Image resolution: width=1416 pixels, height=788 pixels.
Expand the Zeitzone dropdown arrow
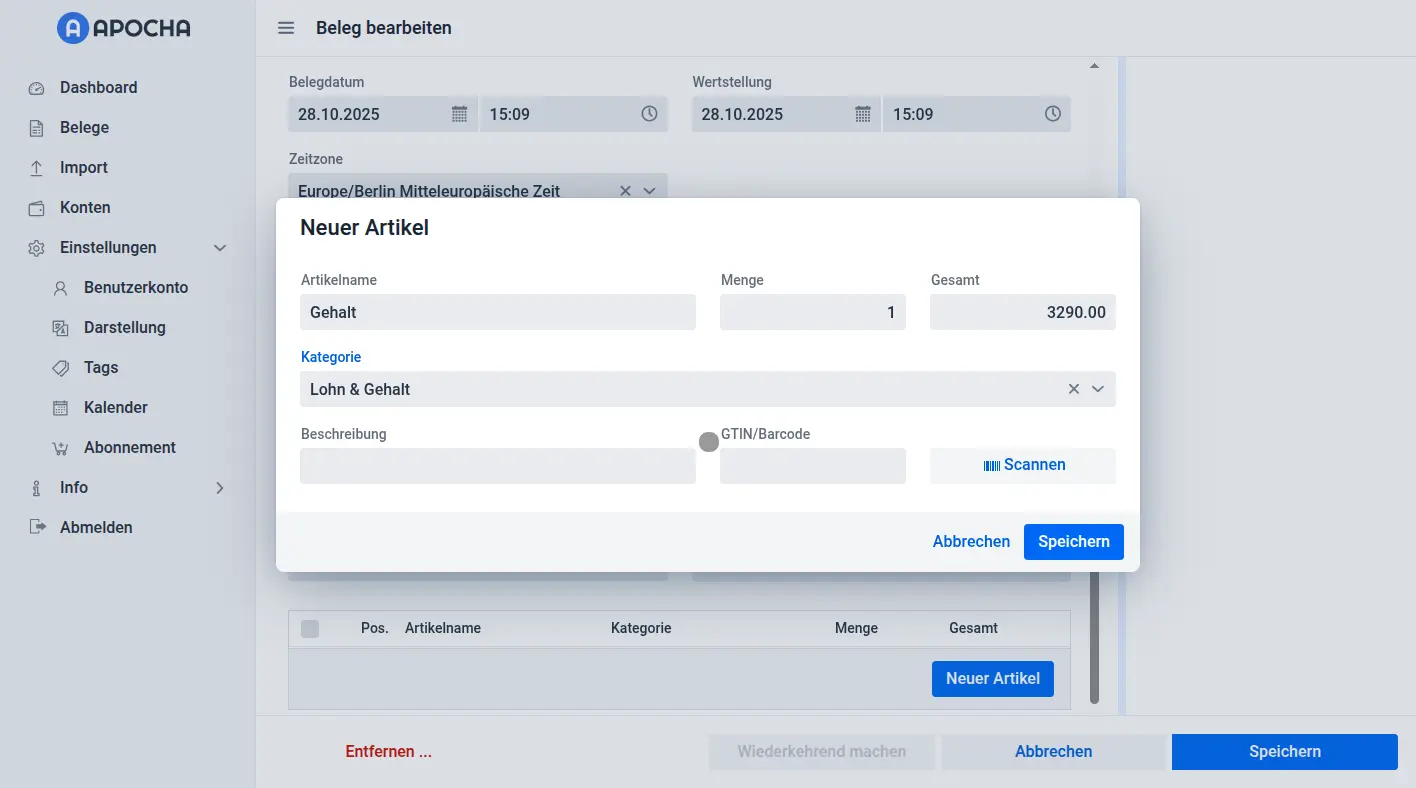pos(649,190)
